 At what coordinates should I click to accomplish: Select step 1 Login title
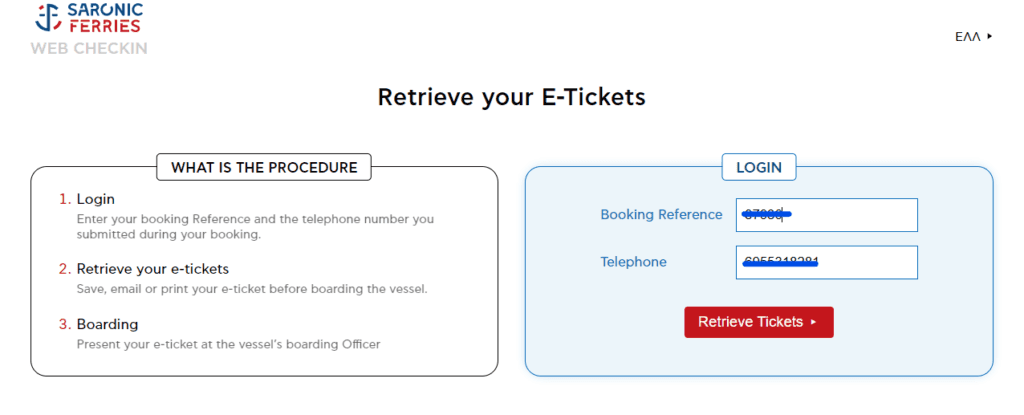click(96, 199)
